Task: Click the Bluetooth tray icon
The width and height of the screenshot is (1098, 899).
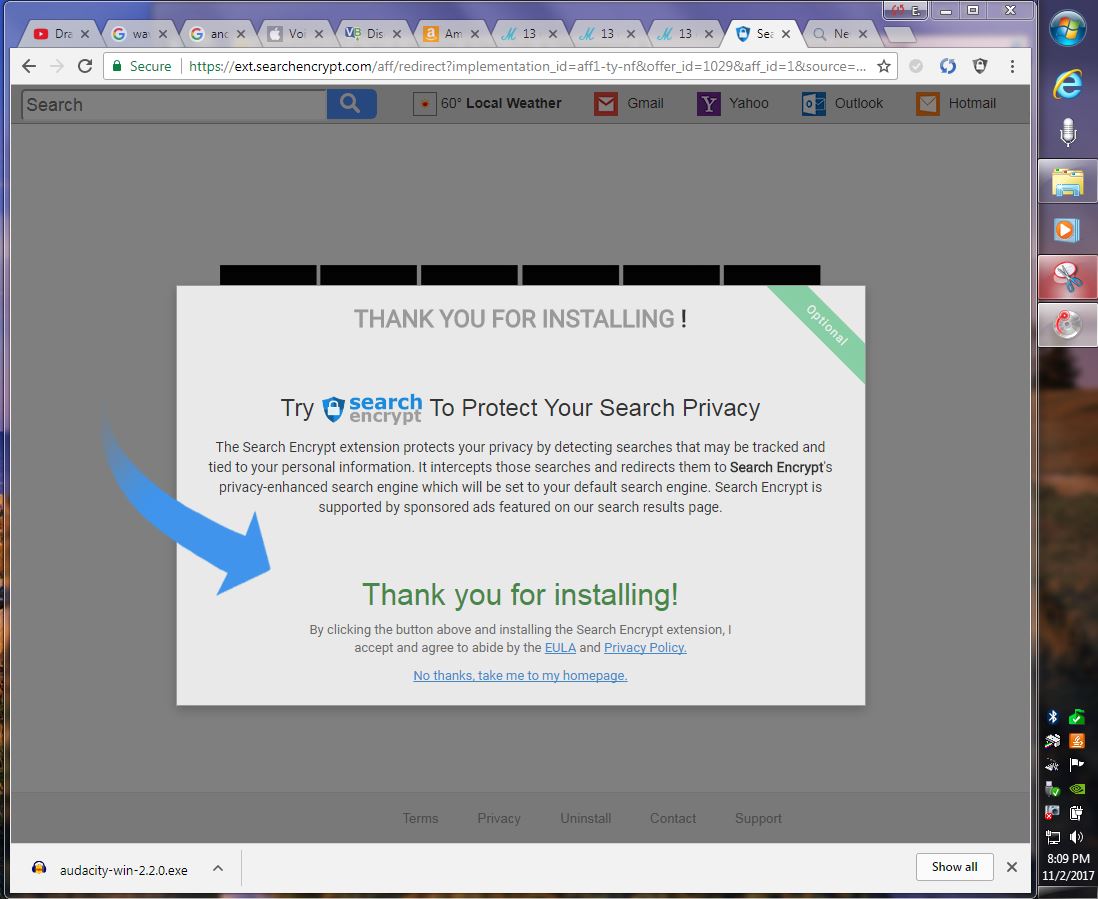Action: [1052, 716]
